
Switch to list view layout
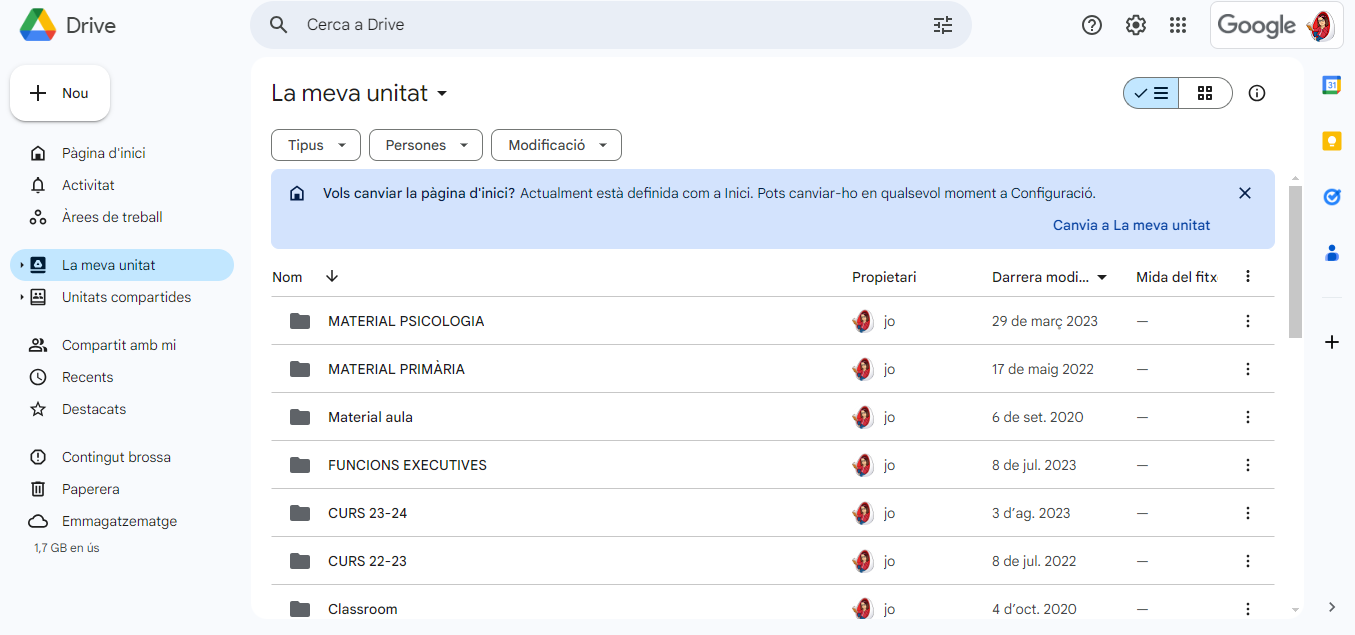(x=1151, y=93)
